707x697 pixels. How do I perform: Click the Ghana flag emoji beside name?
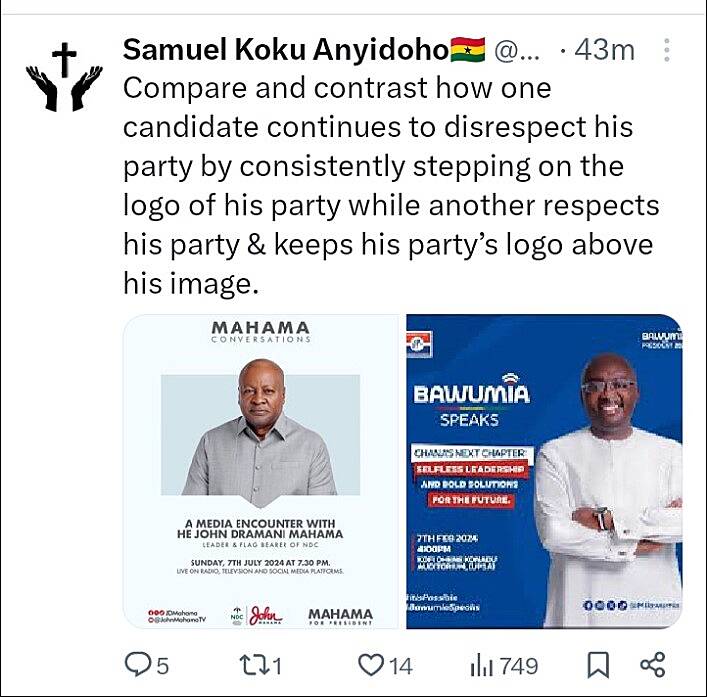(x=469, y=49)
